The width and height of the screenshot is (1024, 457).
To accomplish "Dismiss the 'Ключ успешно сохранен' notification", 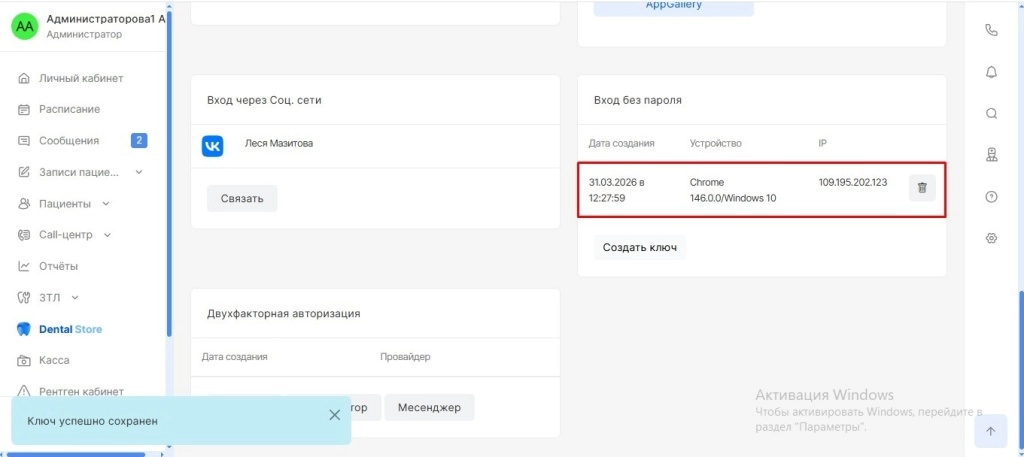I will (x=335, y=415).
